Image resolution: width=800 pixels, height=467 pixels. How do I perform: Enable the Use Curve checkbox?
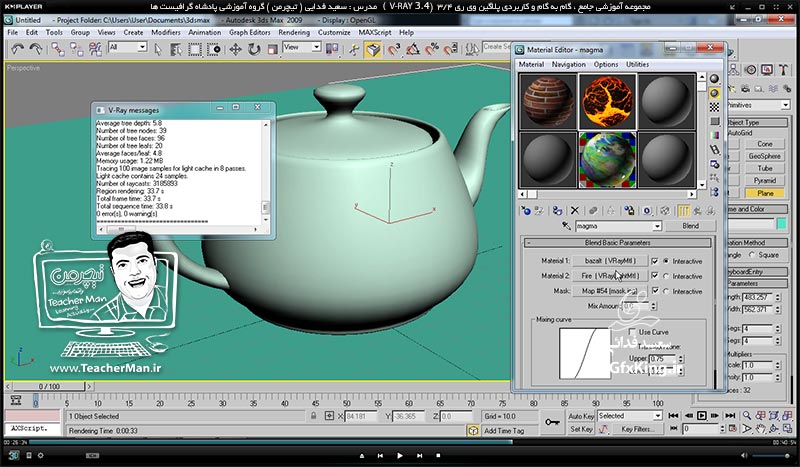point(633,332)
